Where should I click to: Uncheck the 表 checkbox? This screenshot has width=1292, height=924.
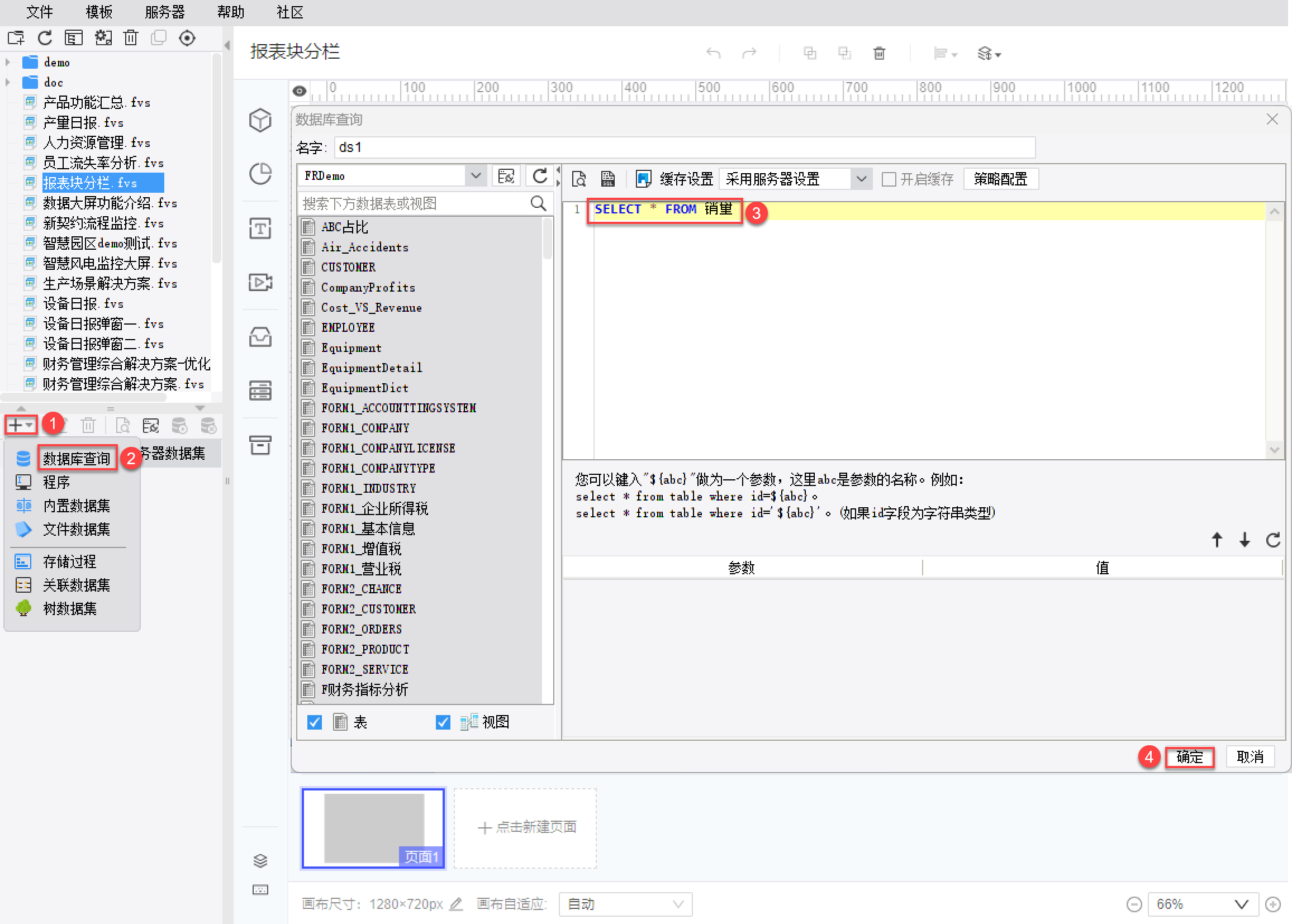[x=314, y=722]
